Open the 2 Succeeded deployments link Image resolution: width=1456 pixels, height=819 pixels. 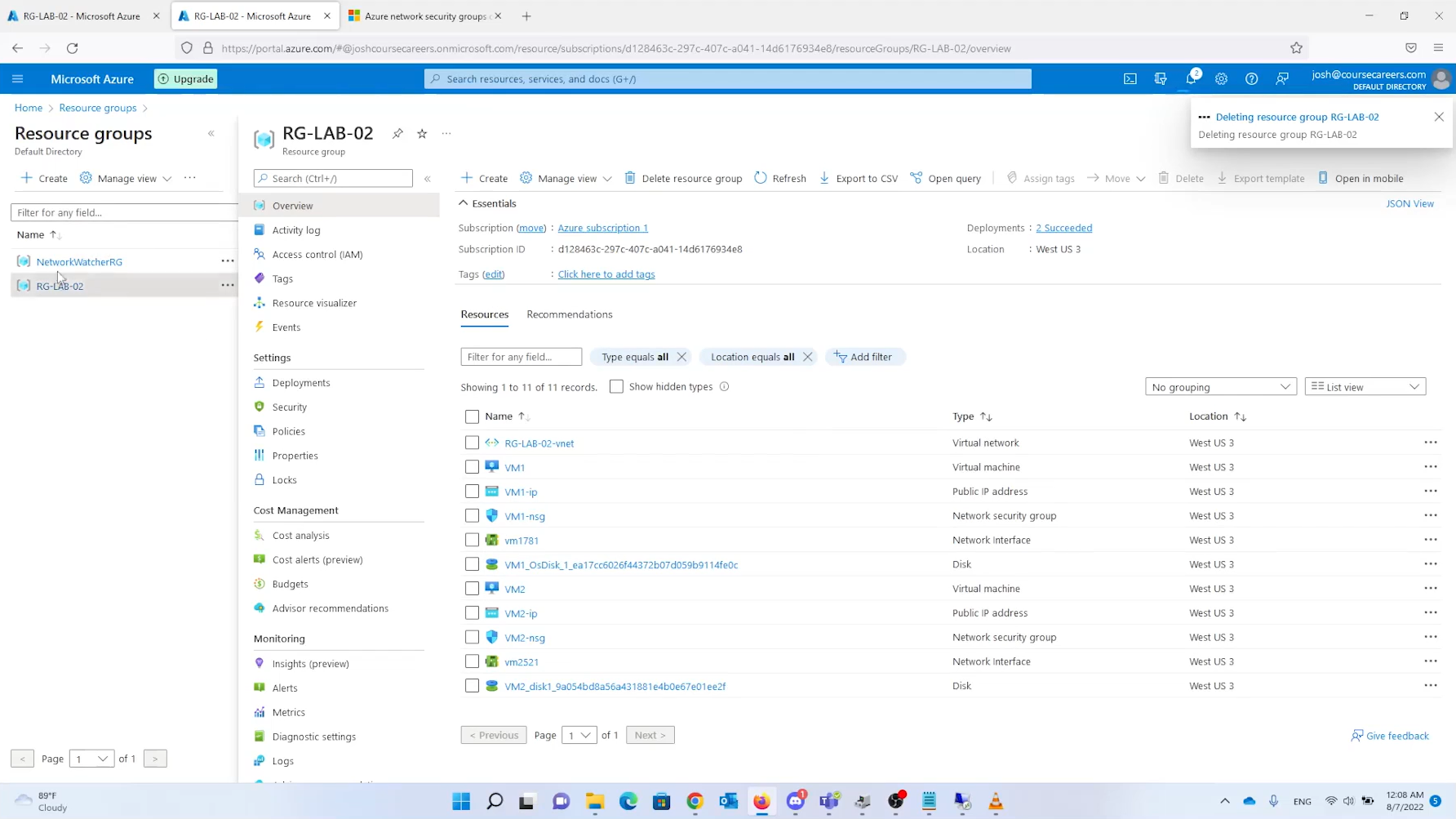[x=1063, y=228]
